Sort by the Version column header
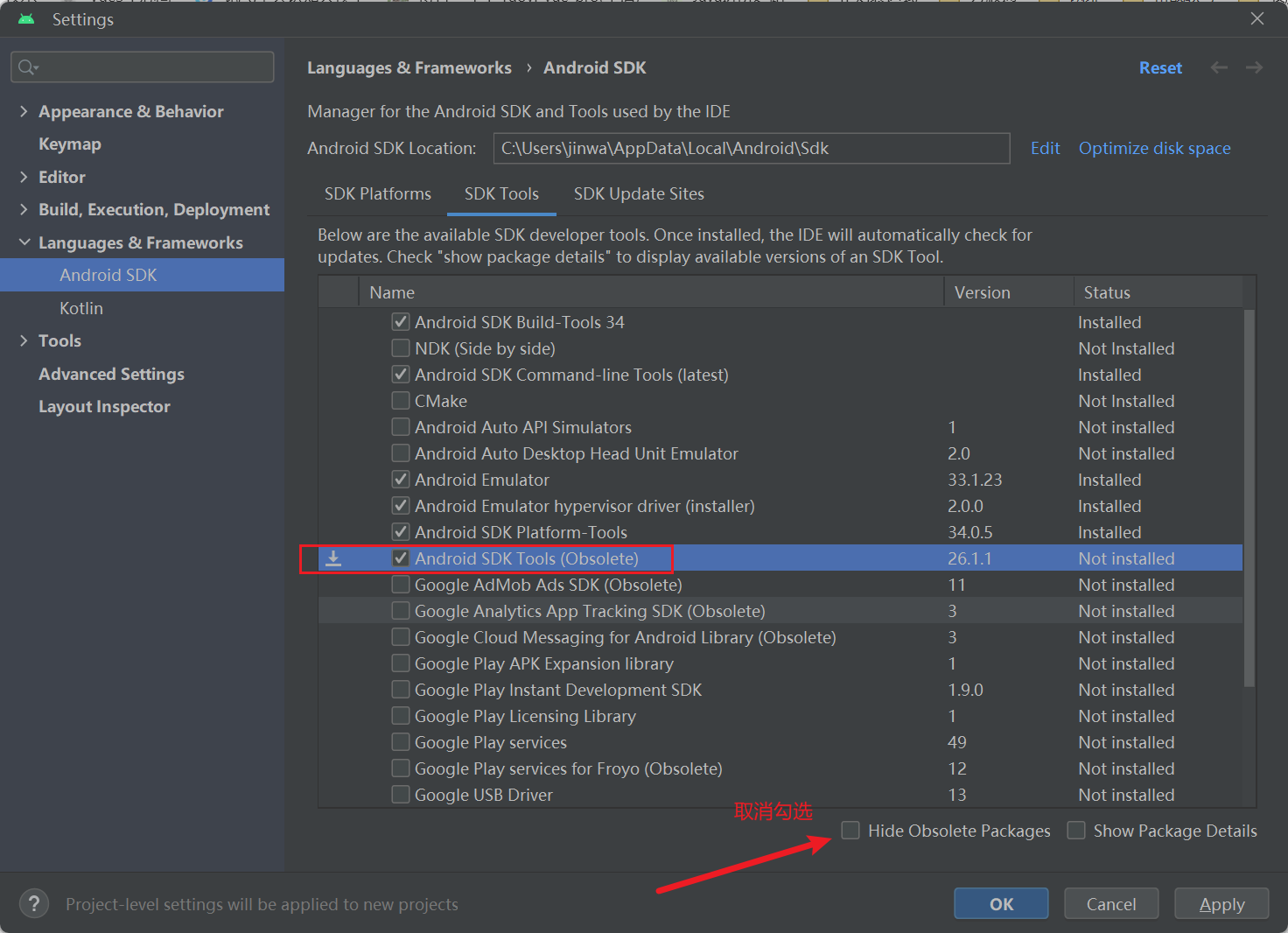1288x933 pixels. (1009, 292)
